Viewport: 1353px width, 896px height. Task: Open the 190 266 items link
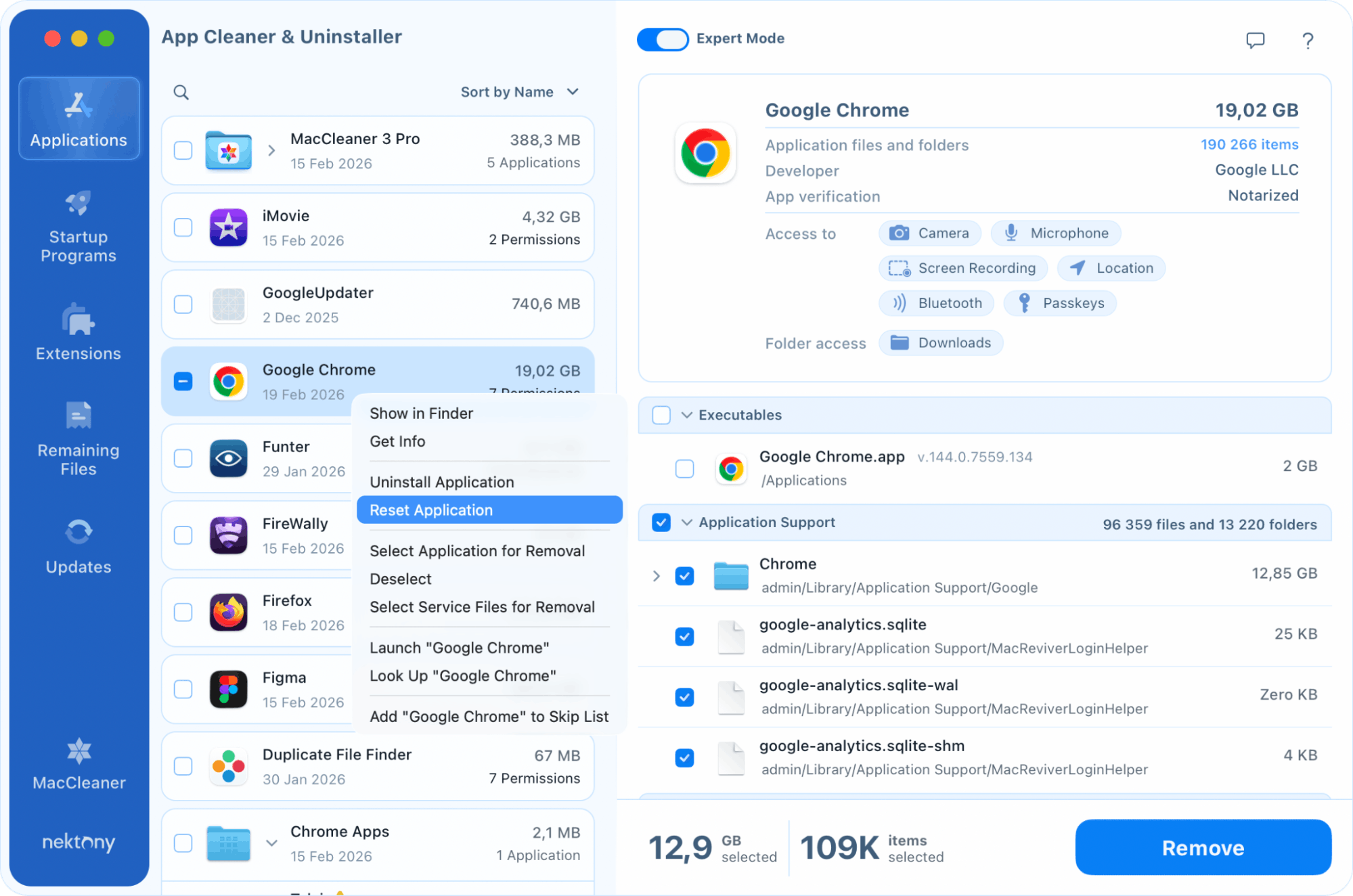[x=1249, y=145]
